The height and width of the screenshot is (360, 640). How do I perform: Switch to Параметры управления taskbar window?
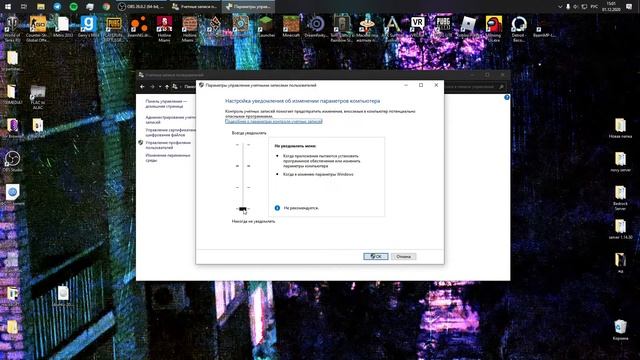click(249, 7)
